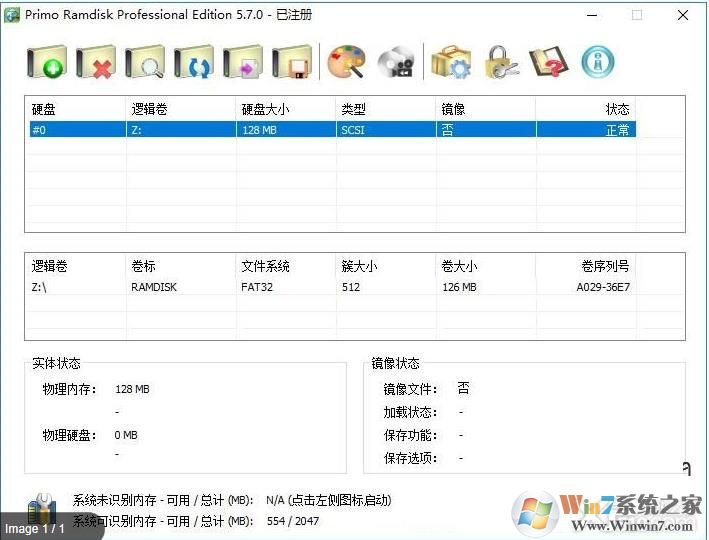709x540 pixels.
Task: Click the 卷标 column header
Action: pos(143,266)
